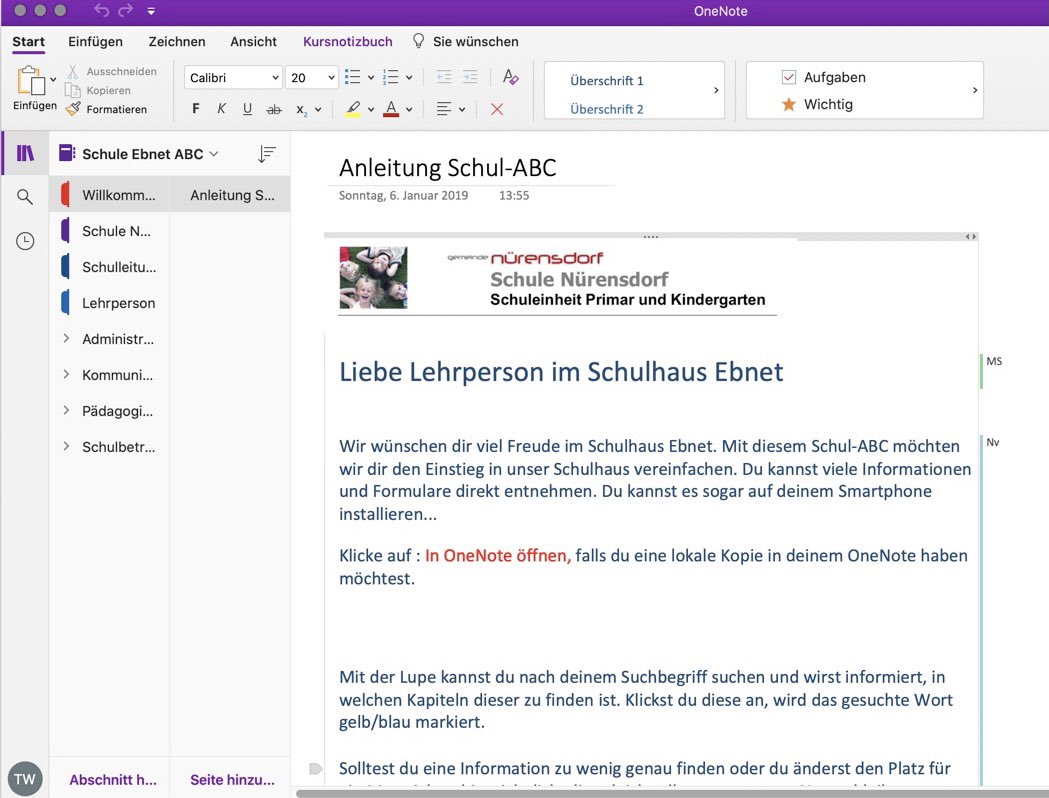Toggle underline U formatting
This screenshot has height=798, width=1049.
[248, 108]
